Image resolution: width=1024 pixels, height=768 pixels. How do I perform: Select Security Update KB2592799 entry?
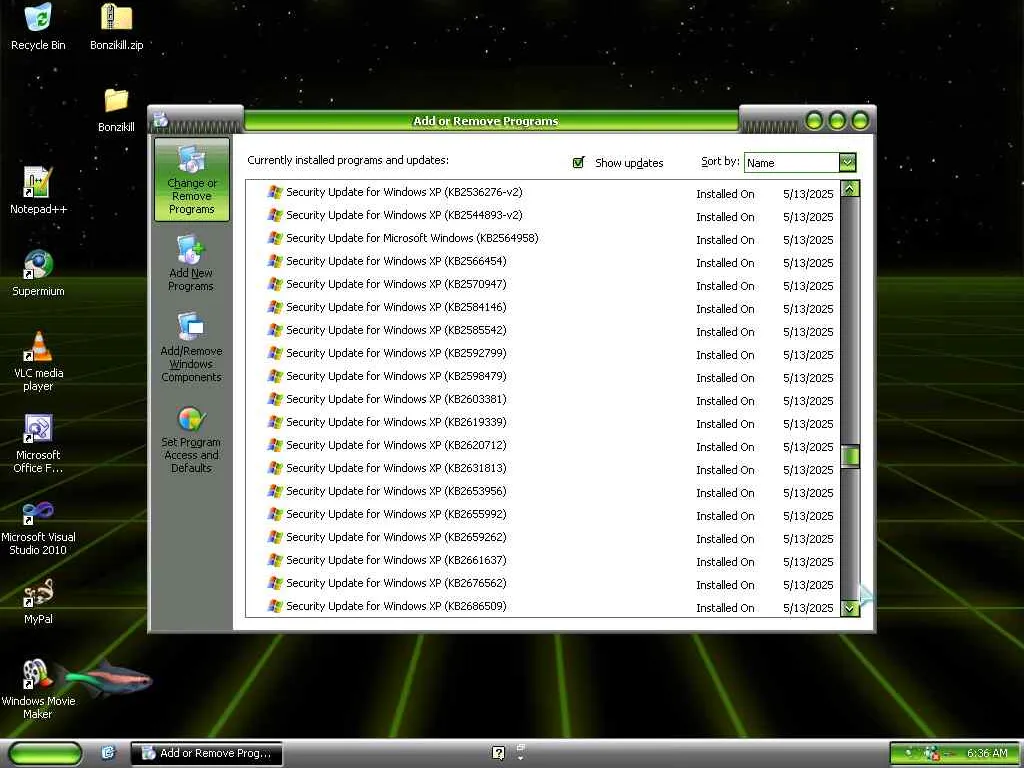543,353
